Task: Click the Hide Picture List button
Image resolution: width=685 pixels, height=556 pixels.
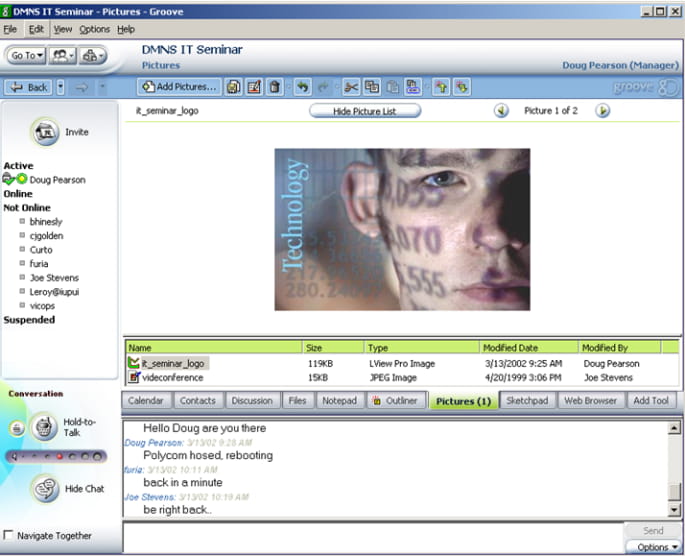Action: [x=364, y=111]
